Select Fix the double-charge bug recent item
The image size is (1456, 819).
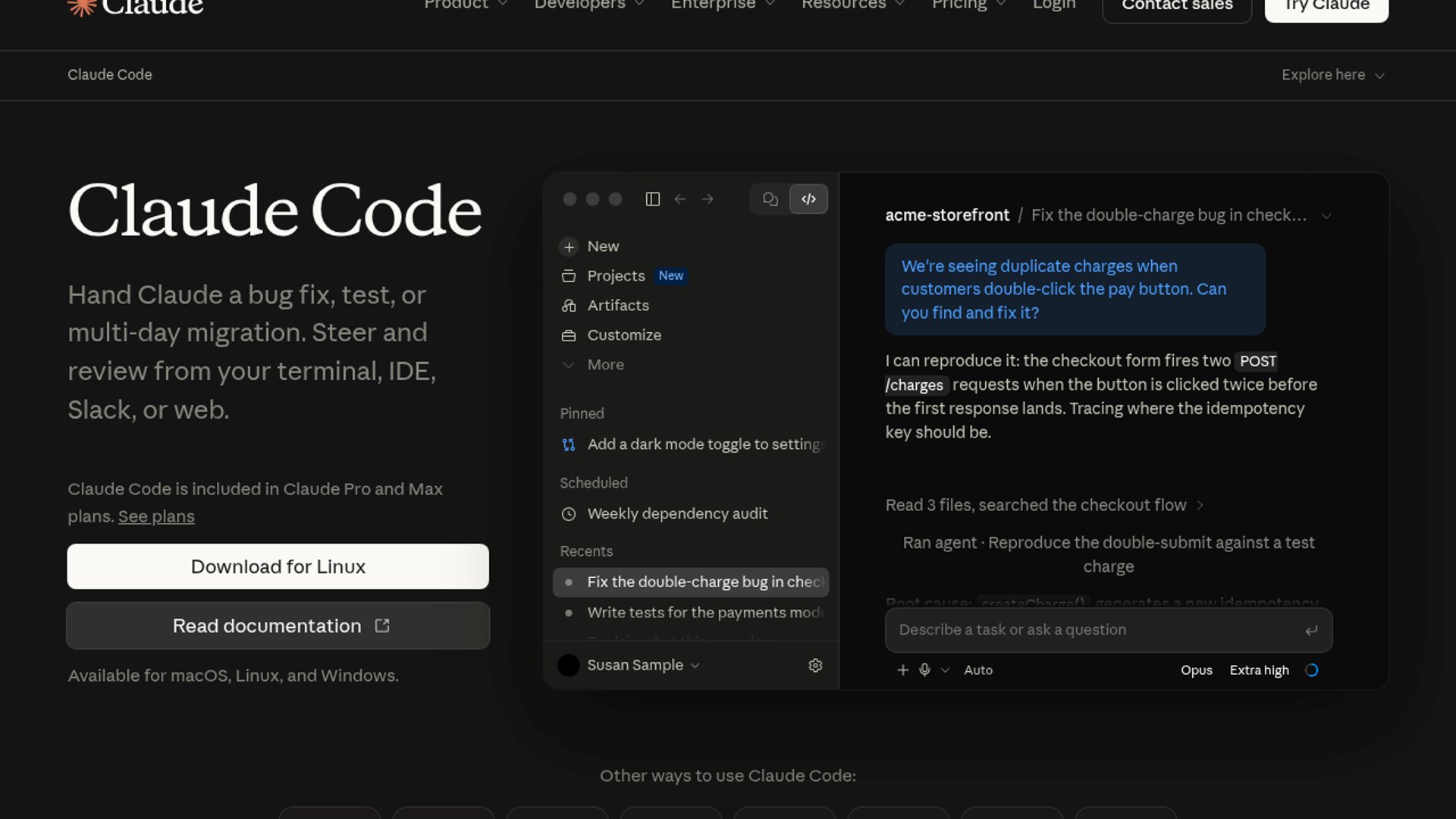pos(691,582)
